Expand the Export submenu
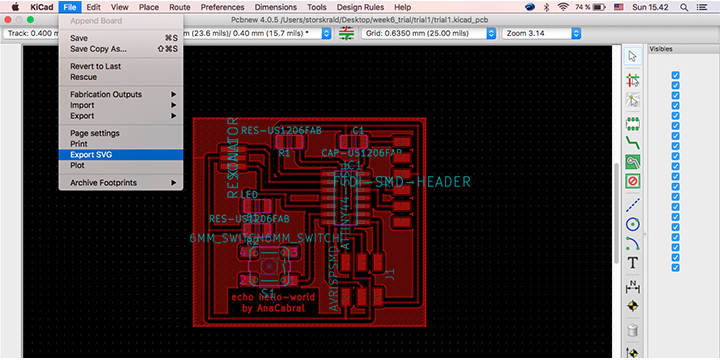Image resolution: width=720 pixels, height=360 pixels. pyautogui.click(x=121, y=116)
